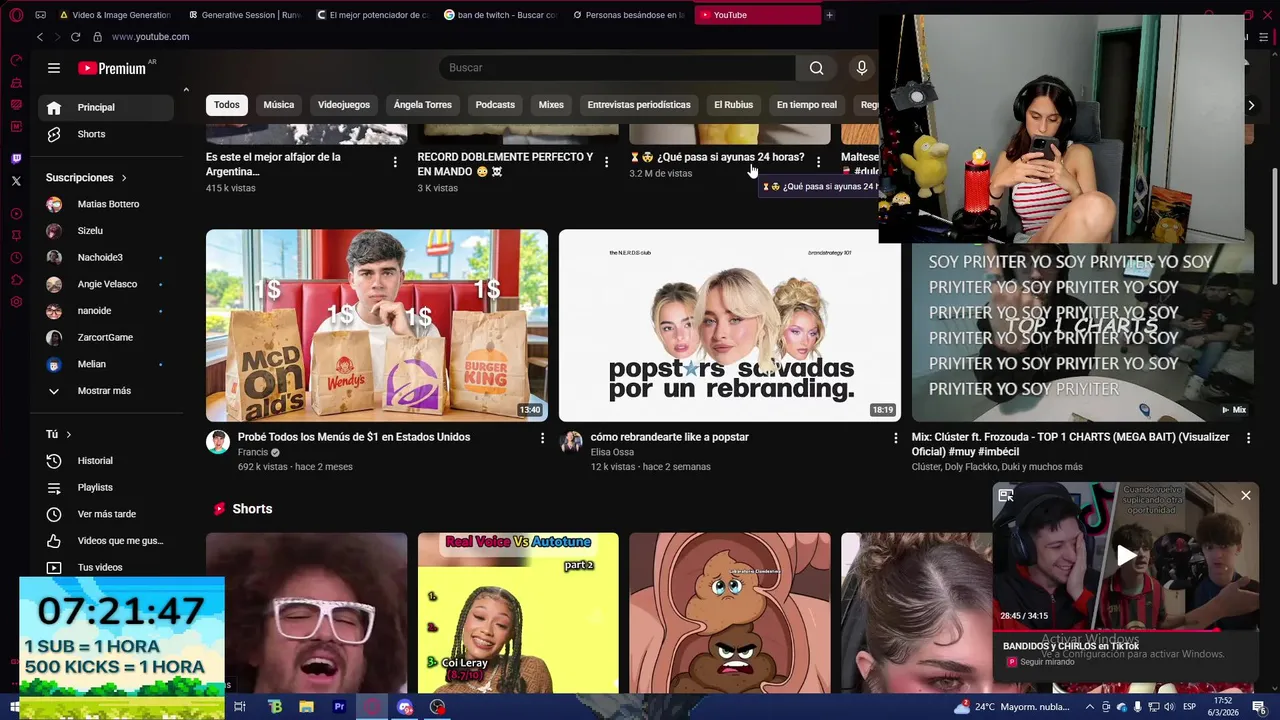Expand the Tú section chevron

click(x=68, y=435)
